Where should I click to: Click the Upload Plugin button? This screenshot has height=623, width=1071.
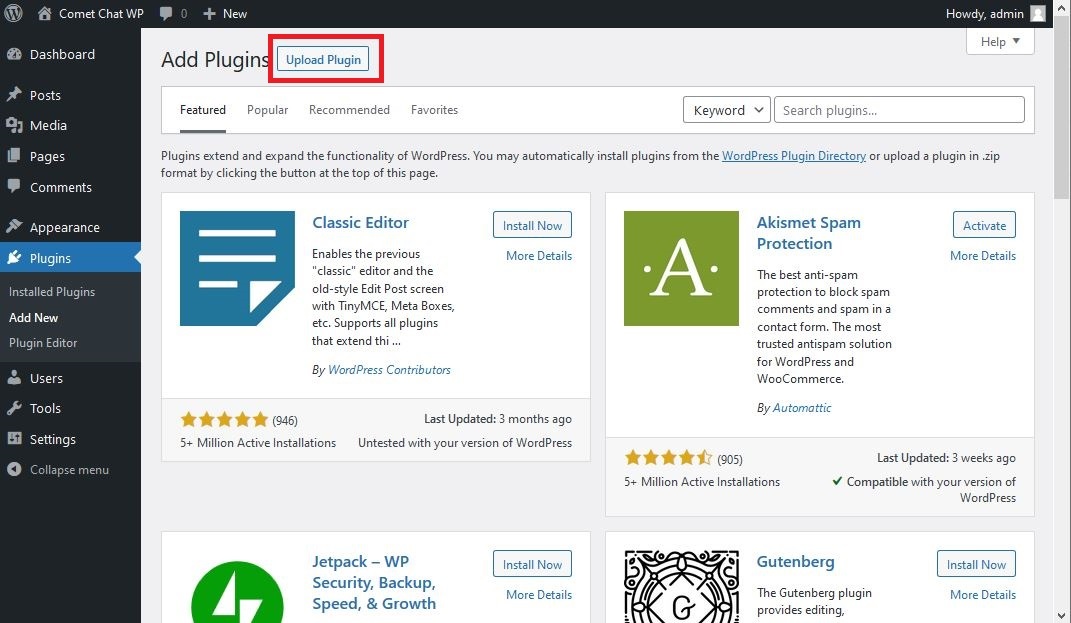coord(323,59)
